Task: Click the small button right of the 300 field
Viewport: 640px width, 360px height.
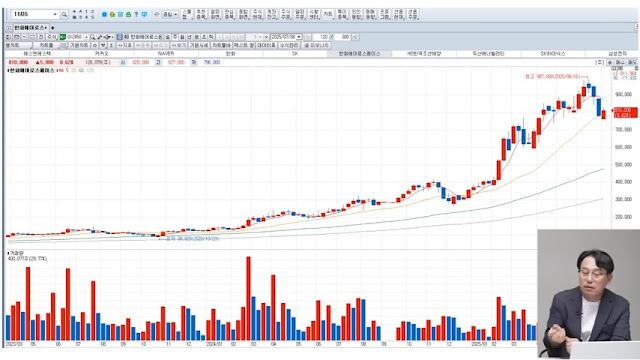Action: point(356,37)
